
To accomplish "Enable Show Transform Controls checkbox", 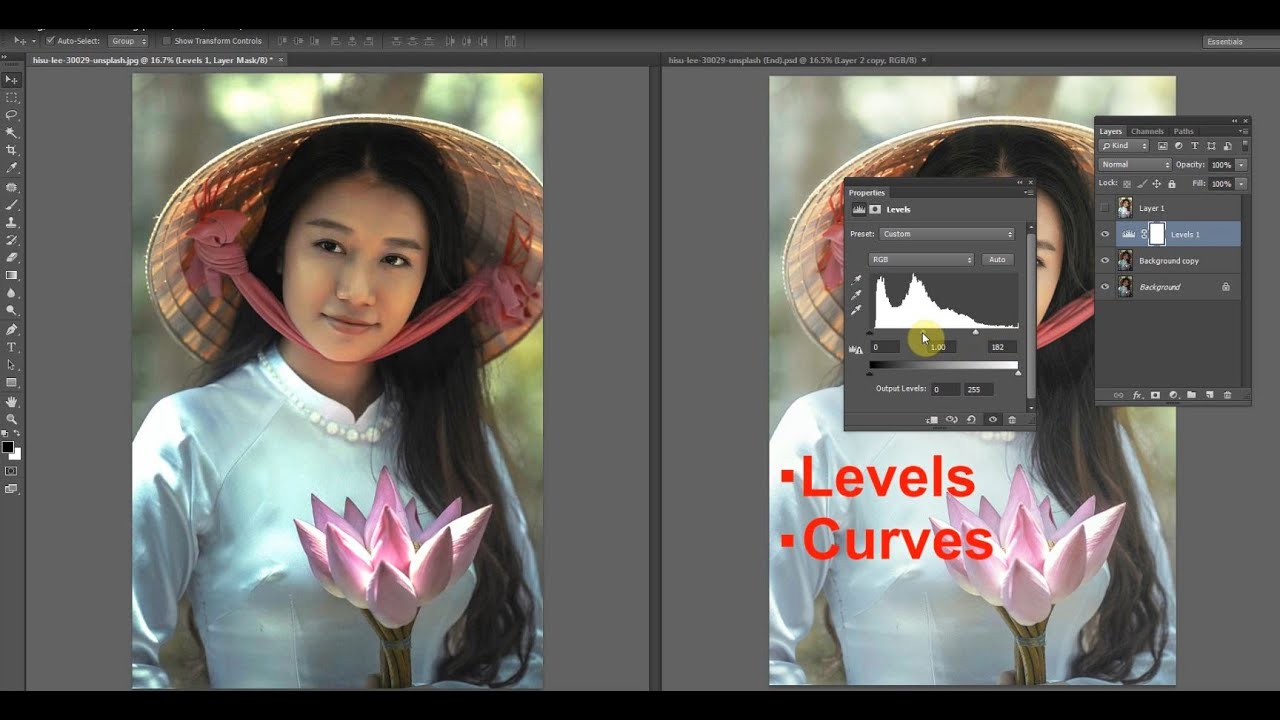I will (x=167, y=41).
